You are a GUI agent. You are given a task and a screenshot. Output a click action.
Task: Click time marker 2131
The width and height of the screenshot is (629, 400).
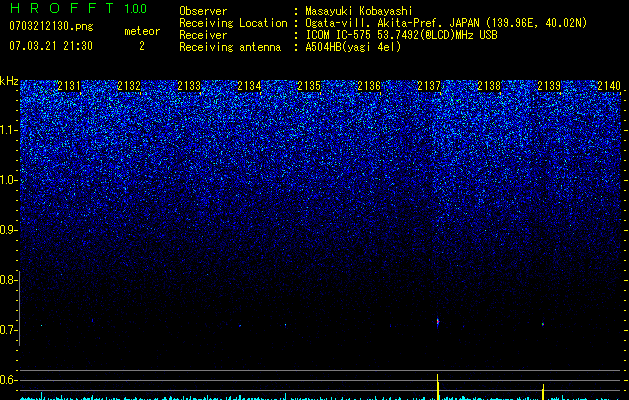(x=69, y=86)
